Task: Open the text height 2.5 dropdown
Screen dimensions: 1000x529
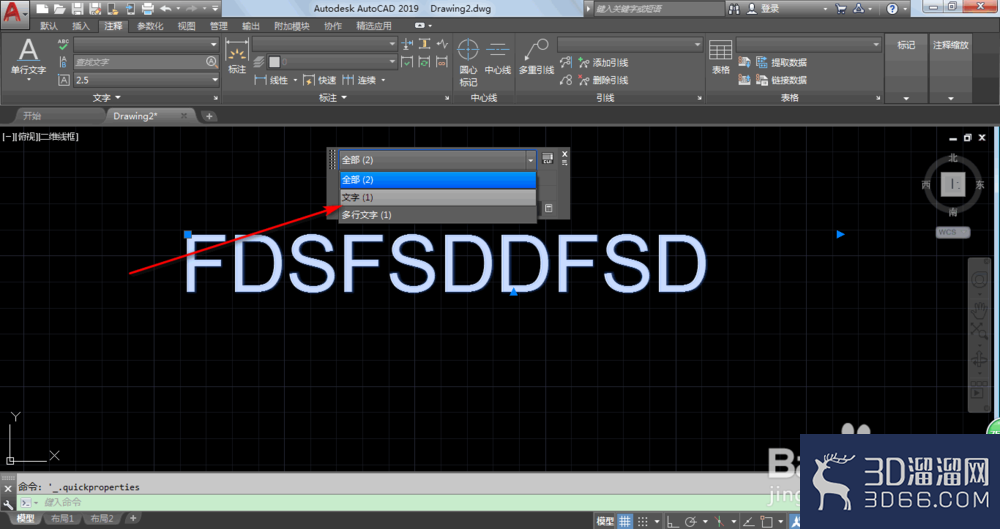Action: coord(146,80)
